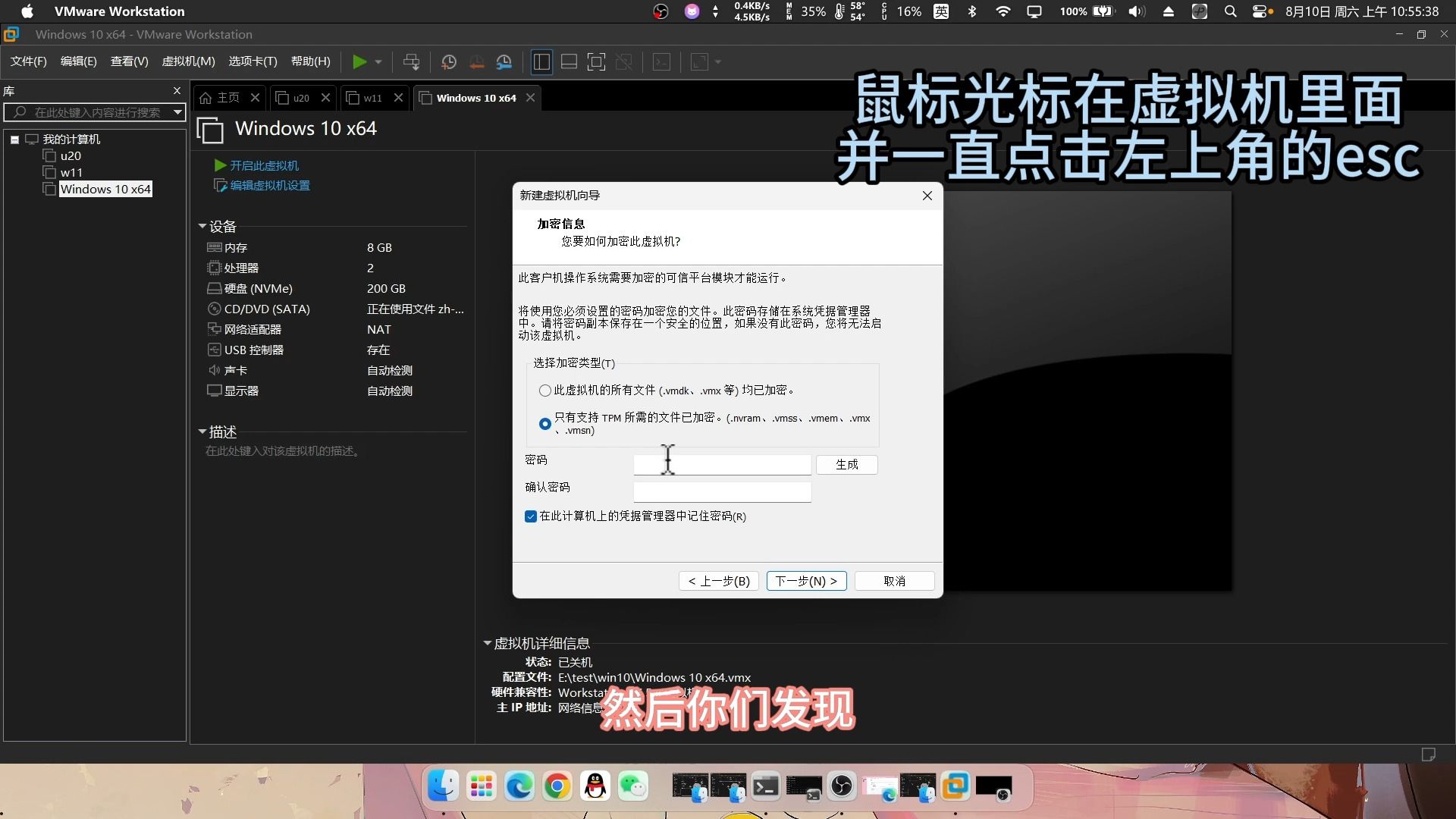Click the 密码 password input field
This screenshot has height=819, width=1456.
point(722,464)
